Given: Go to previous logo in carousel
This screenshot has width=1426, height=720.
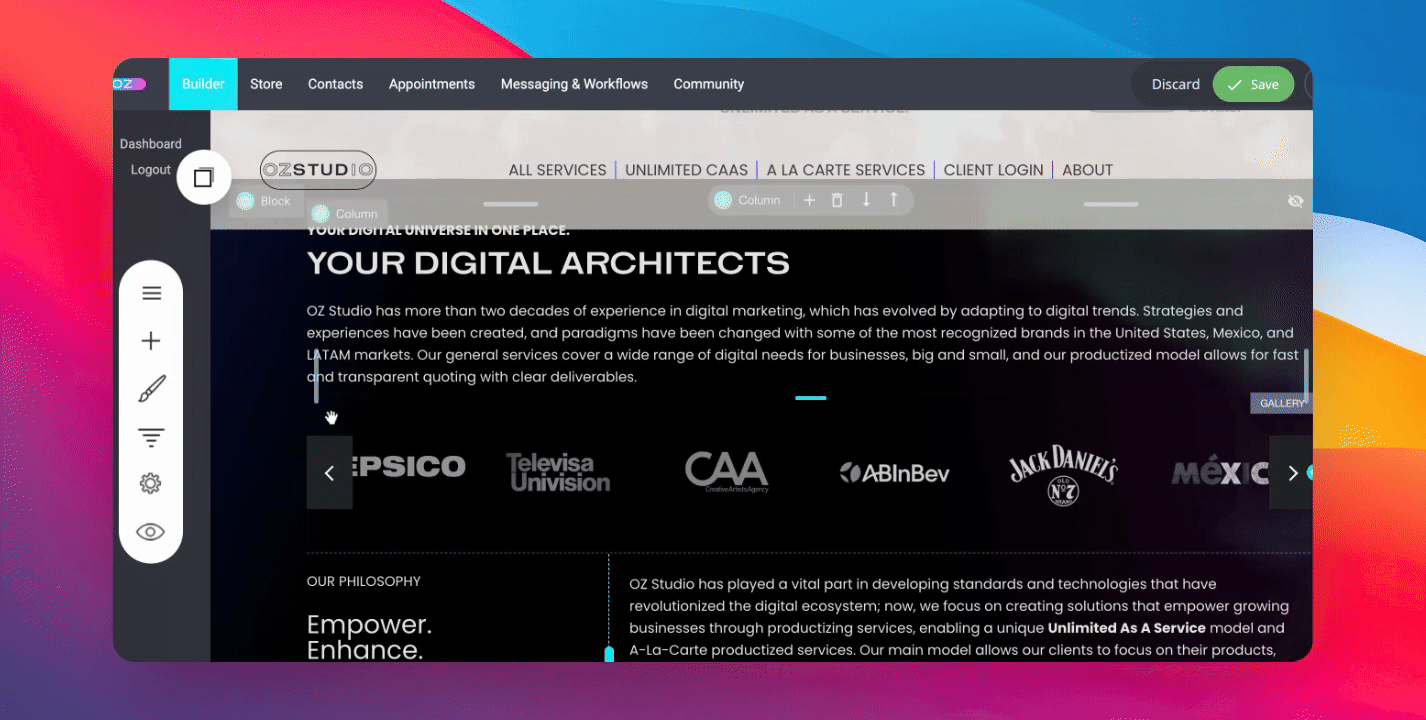Looking at the screenshot, I should [x=329, y=473].
